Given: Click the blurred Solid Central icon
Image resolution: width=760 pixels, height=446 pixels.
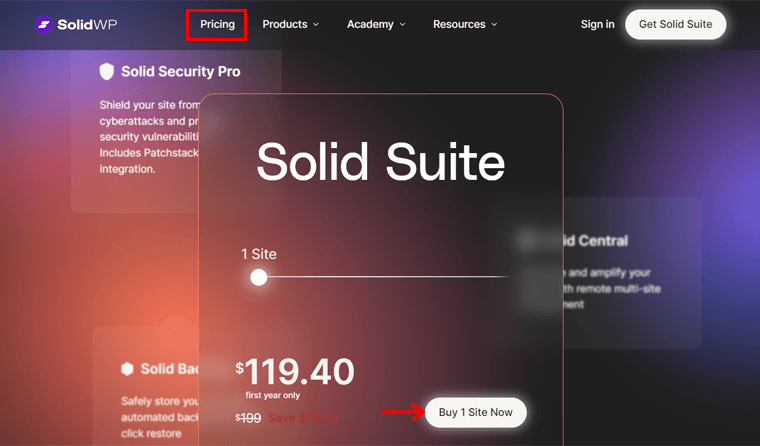Looking at the screenshot, I should click(527, 240).
